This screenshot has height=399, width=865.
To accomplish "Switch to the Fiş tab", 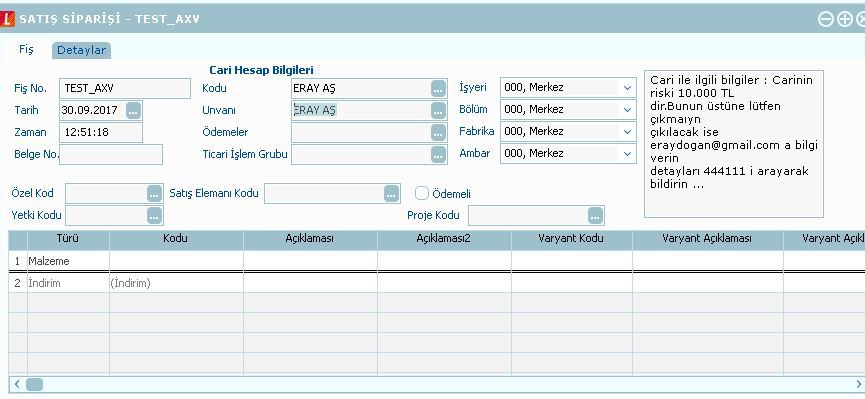I will [x=26, y=50].
